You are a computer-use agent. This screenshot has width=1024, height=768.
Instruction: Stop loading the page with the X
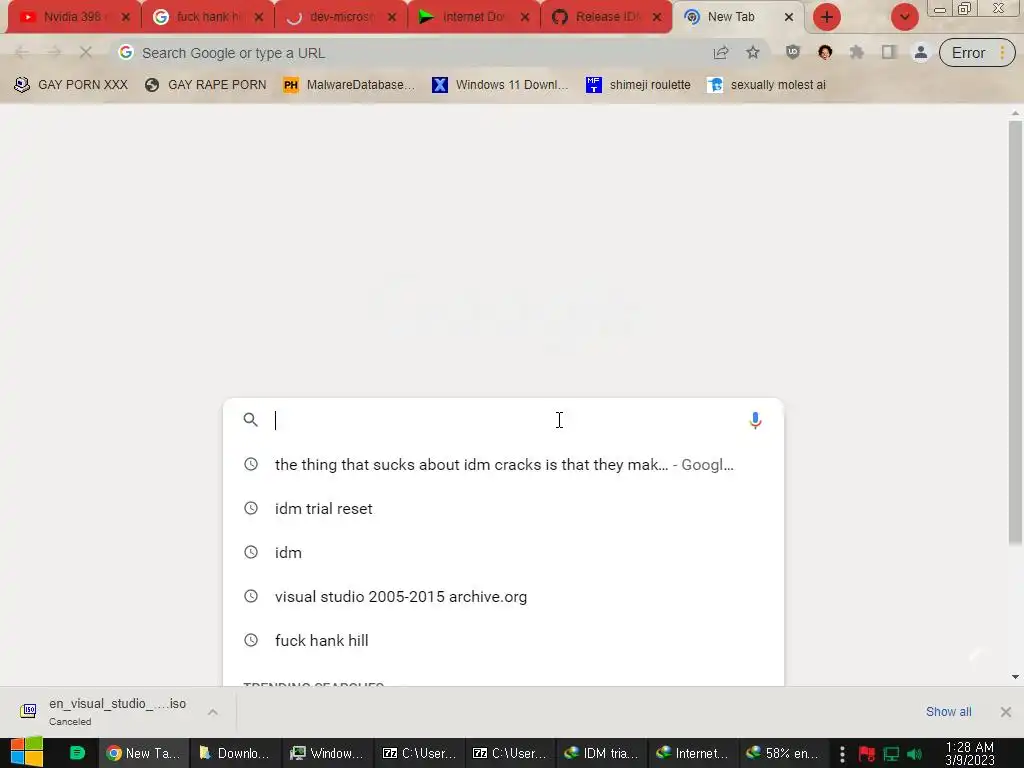pyautogui.click(x=86, y=52)
